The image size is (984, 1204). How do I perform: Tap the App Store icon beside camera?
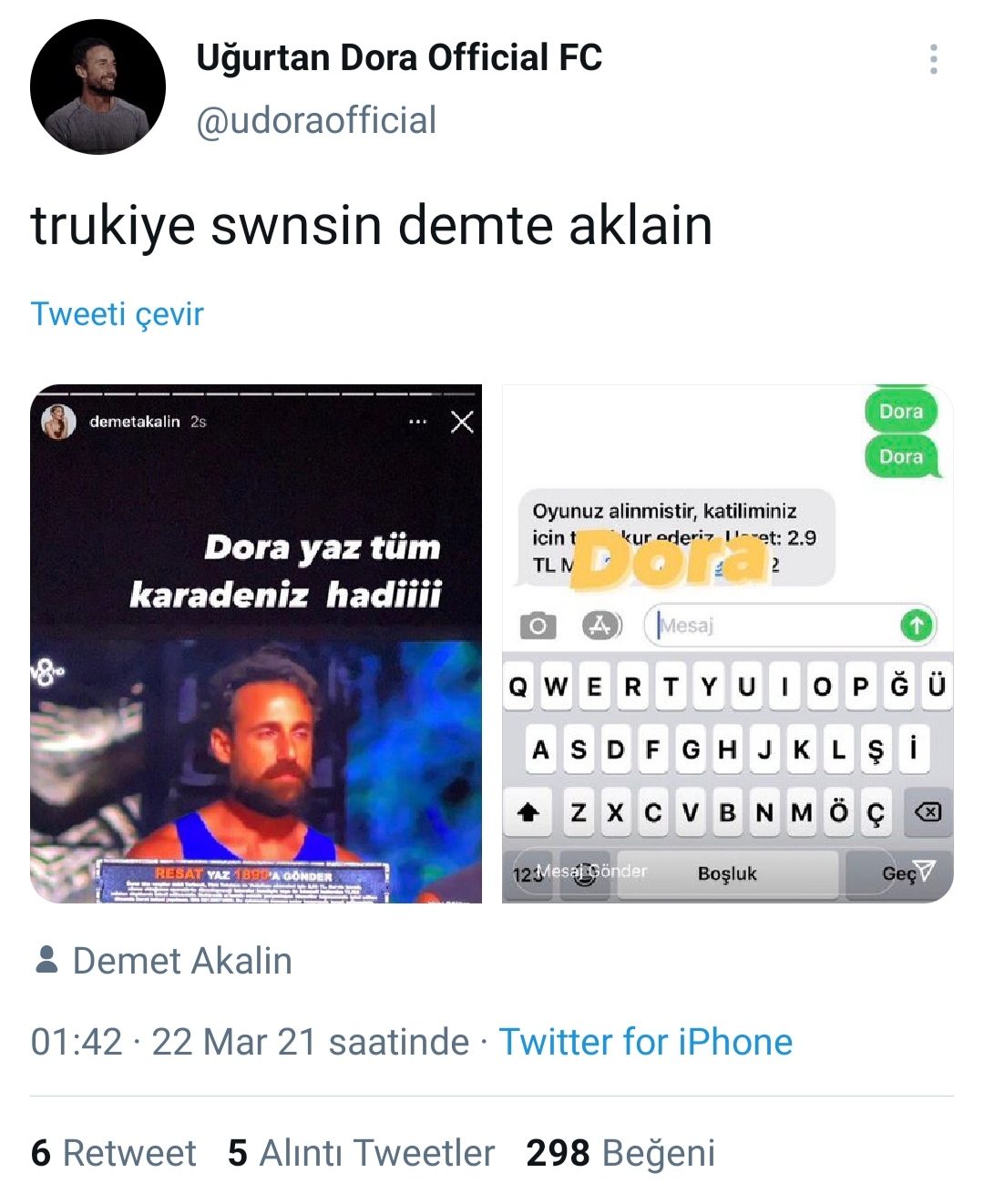coord(601,626)
